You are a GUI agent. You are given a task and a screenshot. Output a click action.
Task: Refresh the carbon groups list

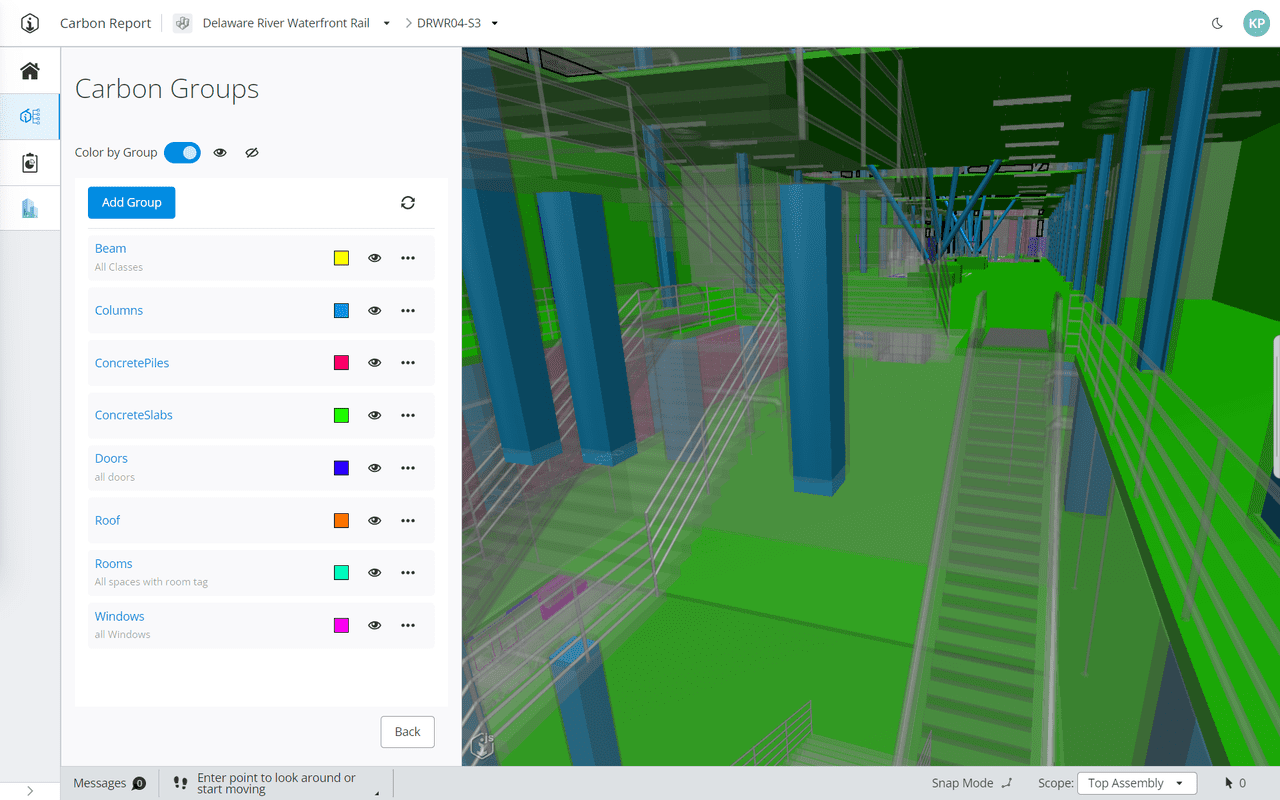tap(408, 202)
